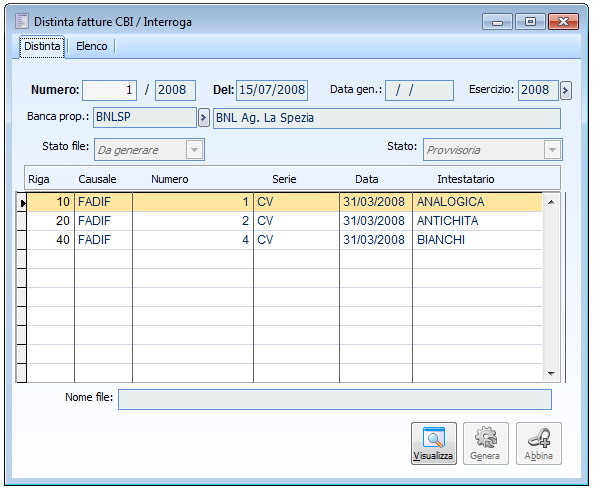Click the grid scrollbar up arrow

point(551,202)
